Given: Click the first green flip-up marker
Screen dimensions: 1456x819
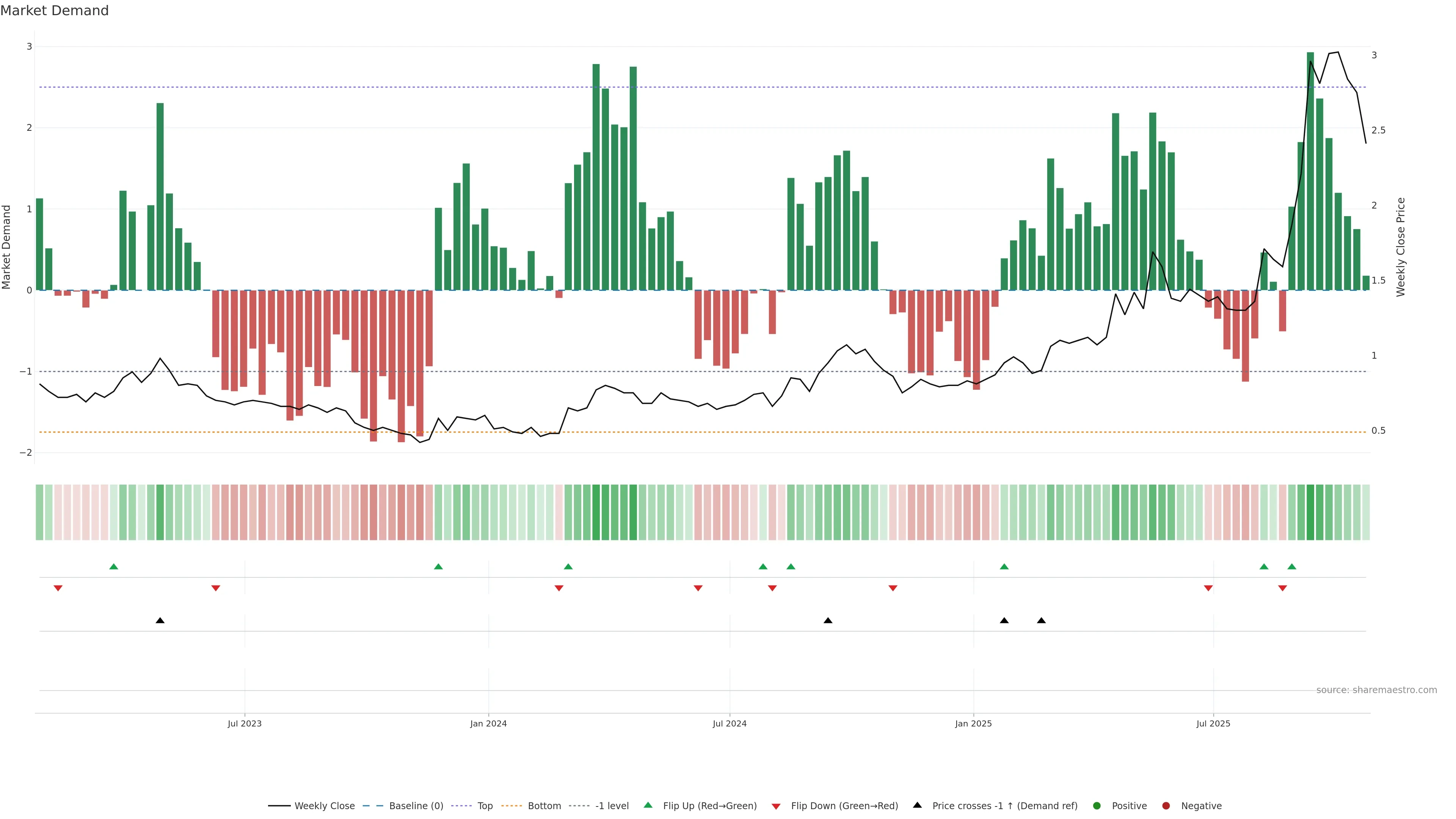Looking at the screenshot, I should point(114,566).
